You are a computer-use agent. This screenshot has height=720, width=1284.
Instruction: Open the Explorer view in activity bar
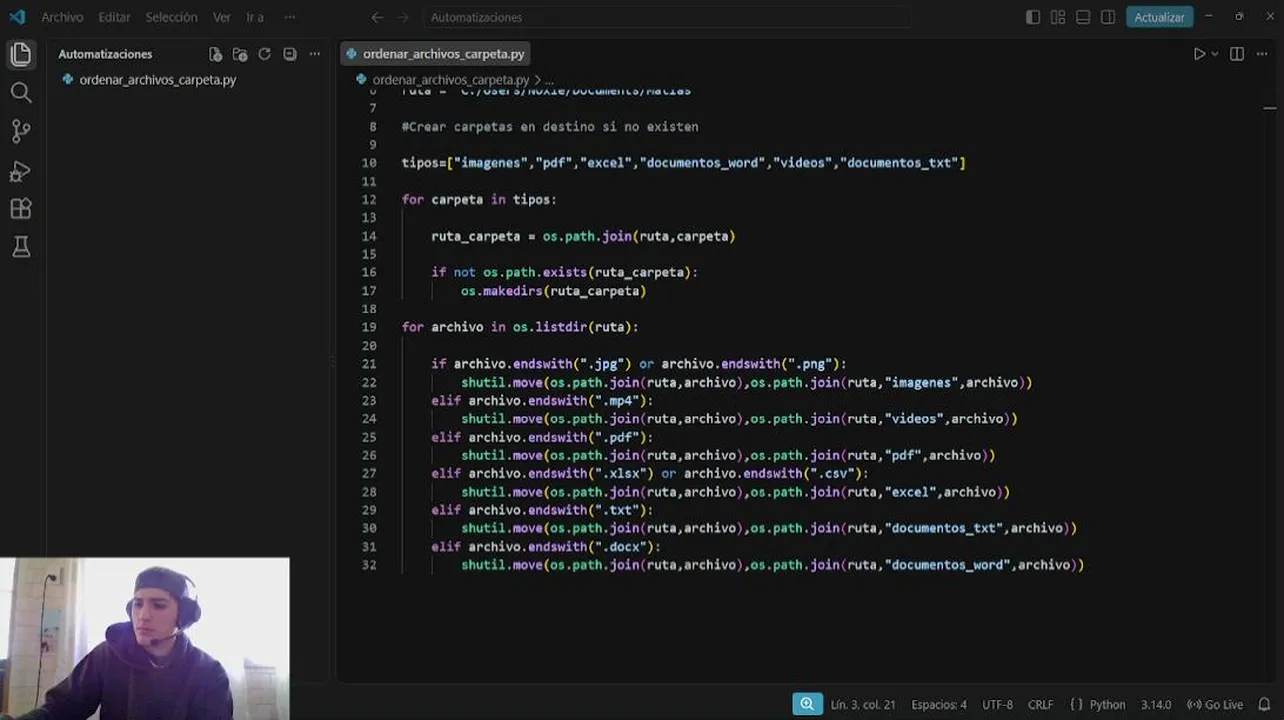pyautogui.click(x=20, y=54)
